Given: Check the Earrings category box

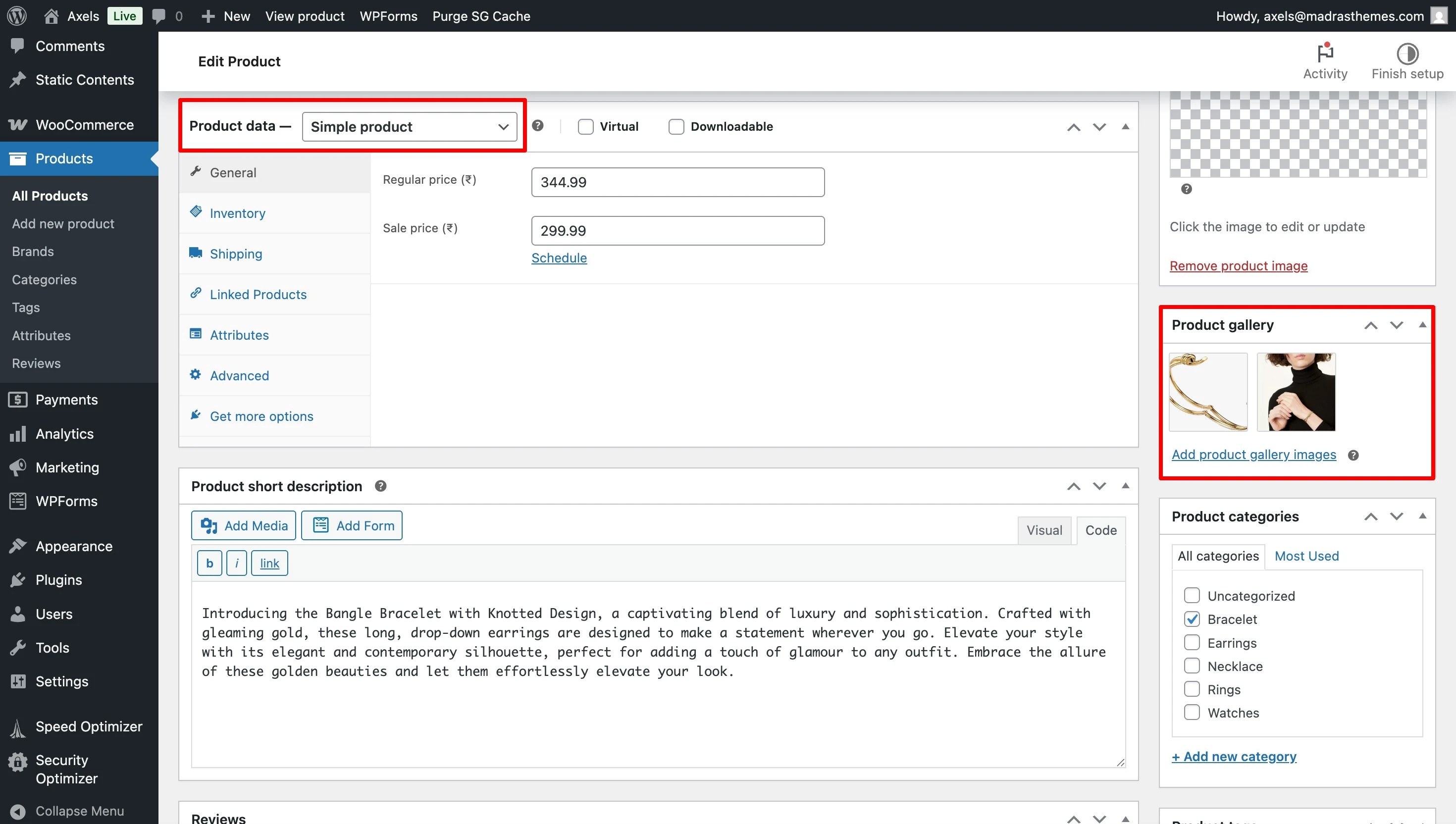Looking at the screenshot, I should [x=1192, y=643].
